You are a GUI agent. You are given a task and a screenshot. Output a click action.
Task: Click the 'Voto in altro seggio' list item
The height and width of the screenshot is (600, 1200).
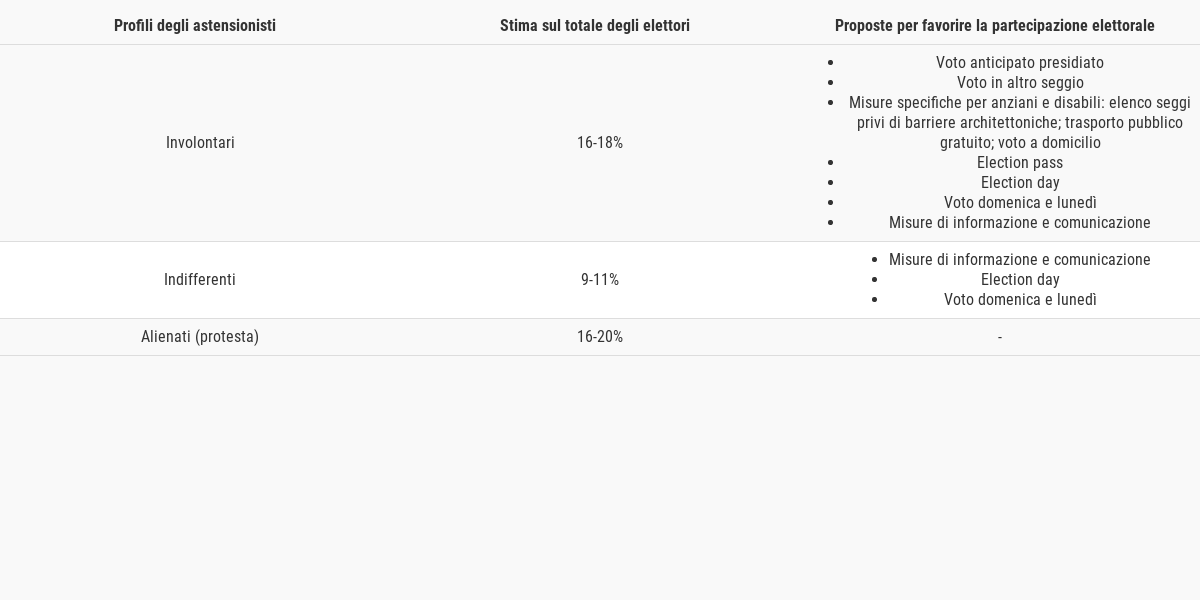pyautogui.click(x=1020, y=83)
